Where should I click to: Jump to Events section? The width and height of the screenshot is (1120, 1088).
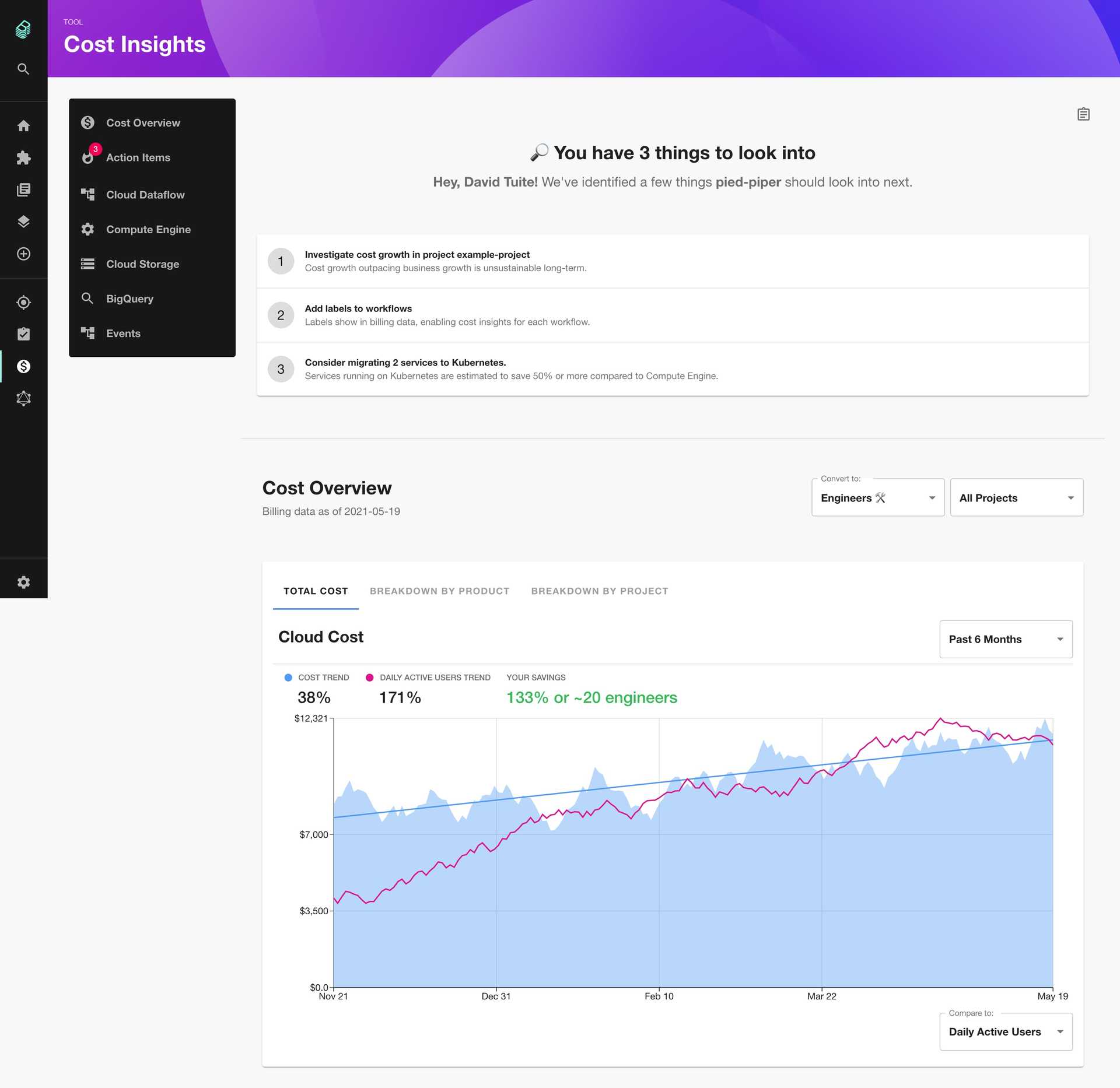(152, 334)
